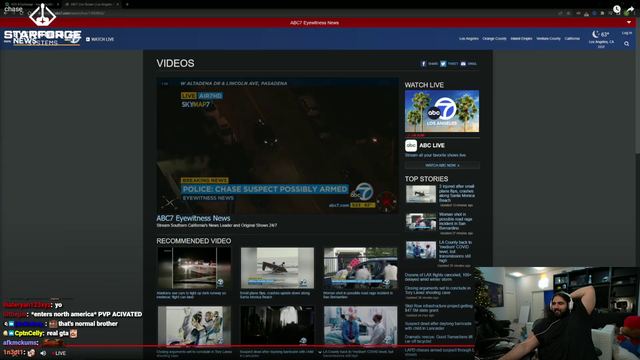Viewport: 640px width, 360px height.
Task: Open Dozens of LAX flights canceled story
Action: coord(438,277)
